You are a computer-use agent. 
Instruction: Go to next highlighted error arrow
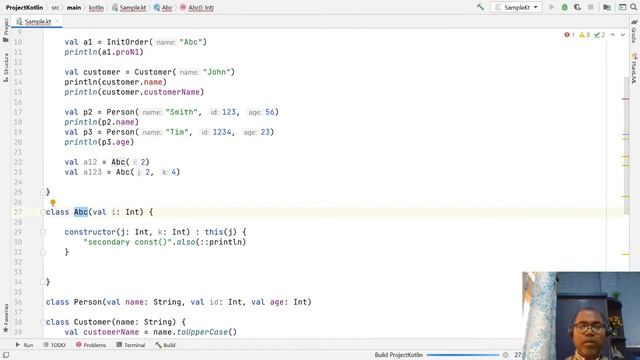623,35
